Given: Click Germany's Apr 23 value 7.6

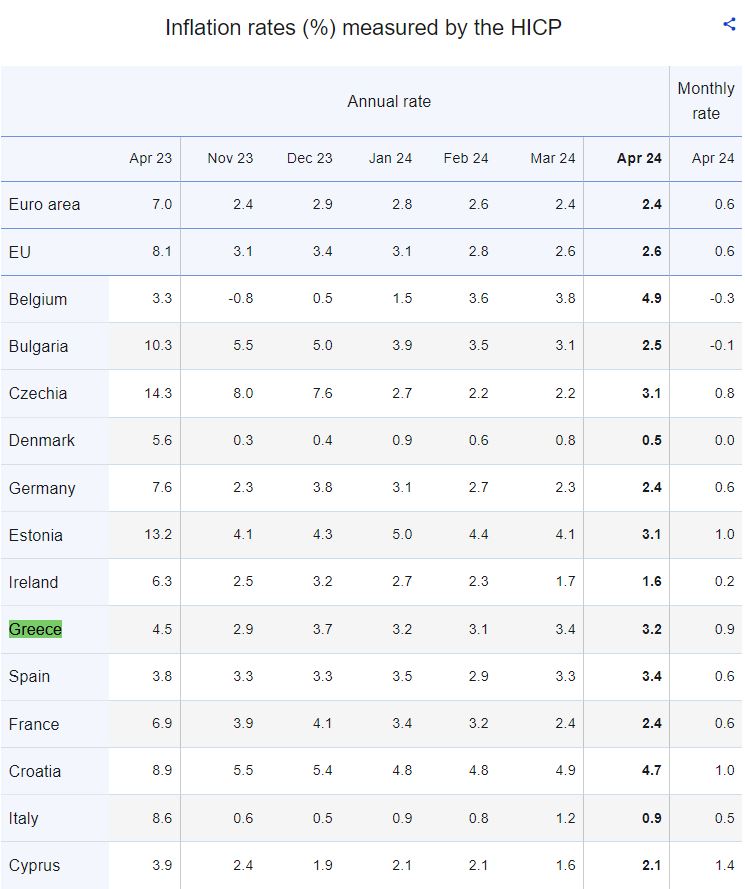Looking at the screenshot, I should click(161, 488).
